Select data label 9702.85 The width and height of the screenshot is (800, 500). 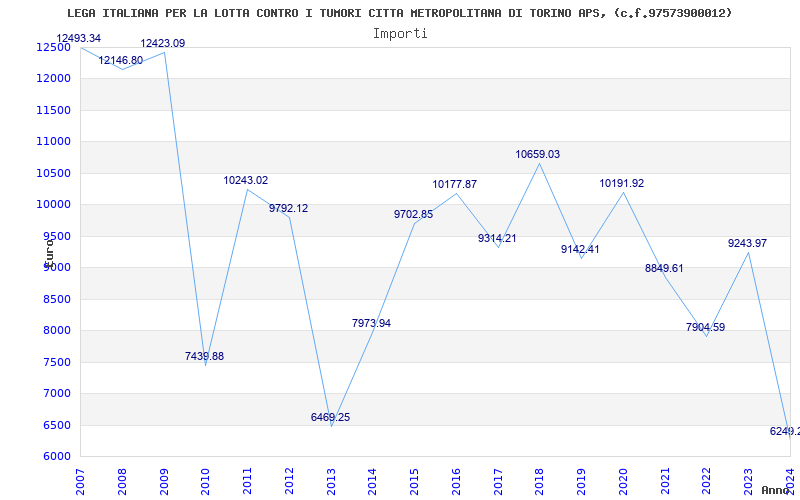click(413, 214)
